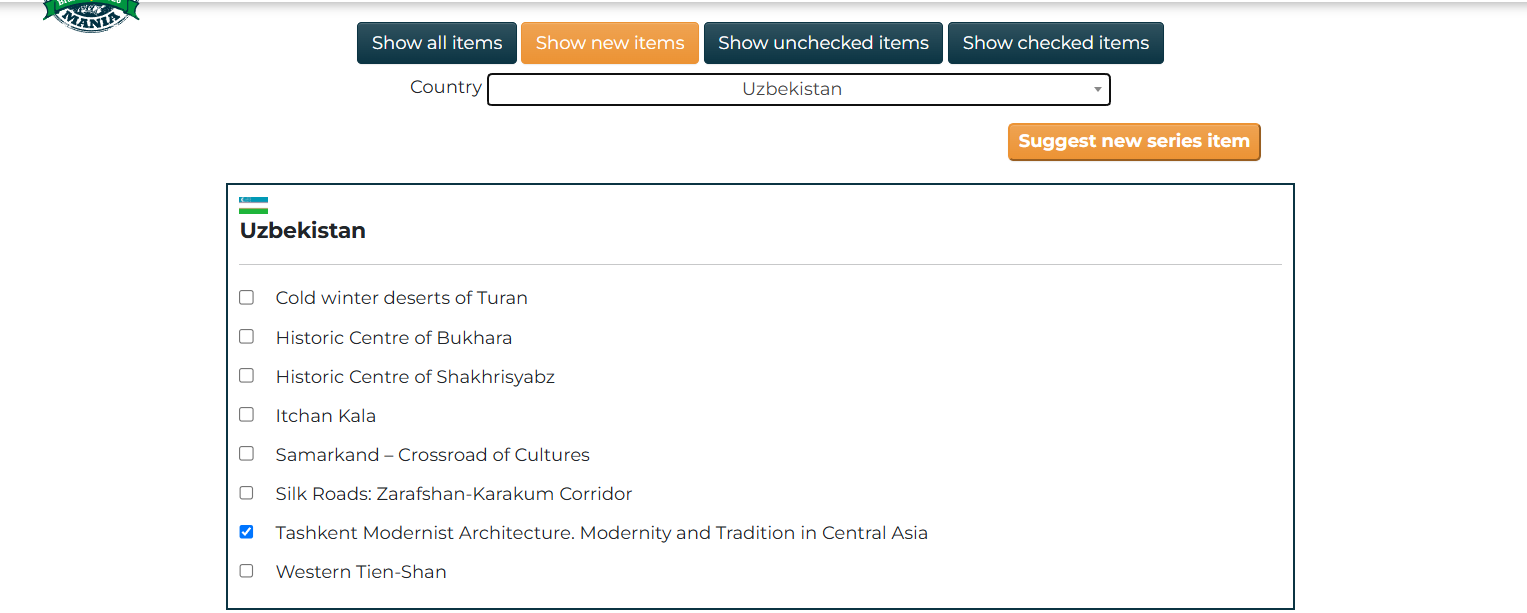Click the Uzbekistan section heading
The height and width of the screenshot is (613, 1527).
303,231
